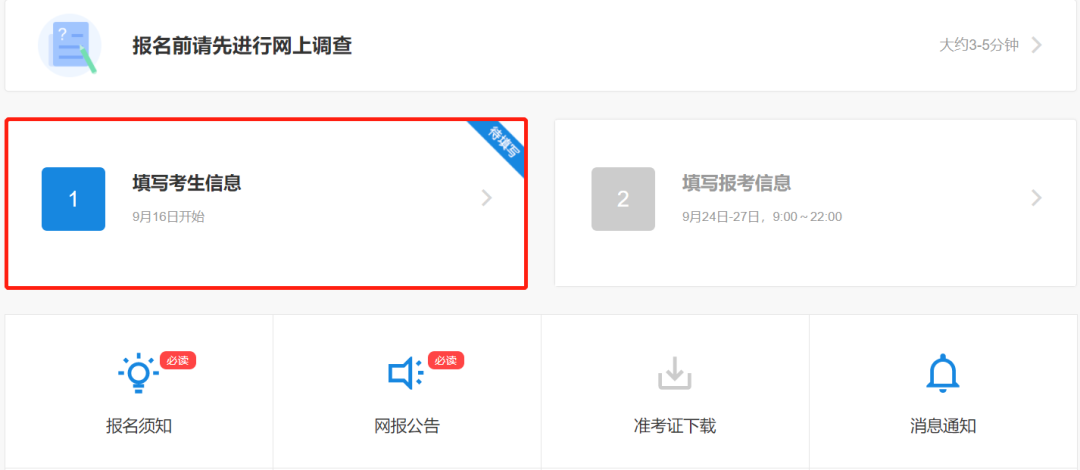This screenshot has width=1080, height=470.
Task: Click the survey document icon
Action: click(70, 45)
